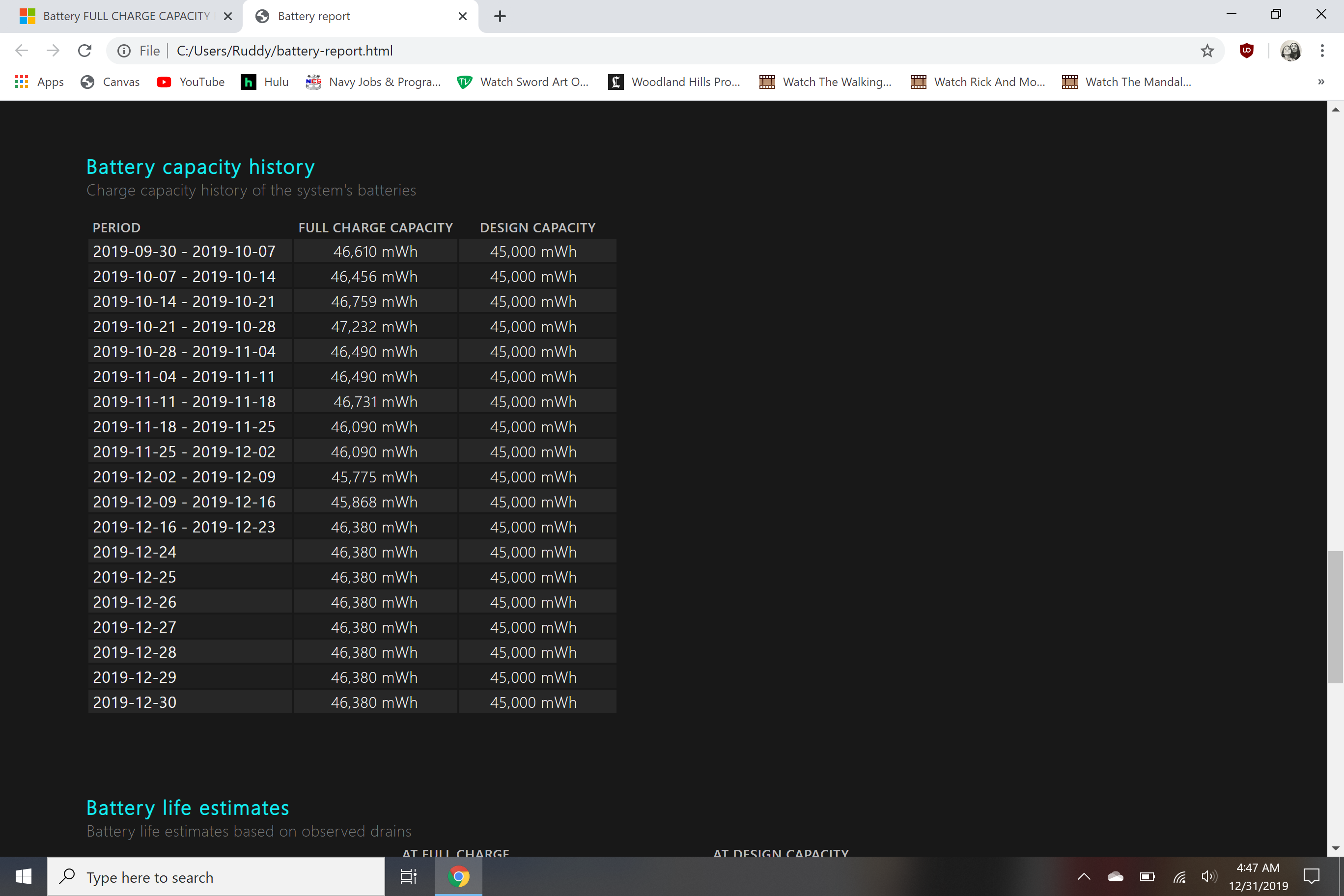Screen dimensions: 1344x896
Task: Open the Hulu bookmark
Action: coord(265,82)
